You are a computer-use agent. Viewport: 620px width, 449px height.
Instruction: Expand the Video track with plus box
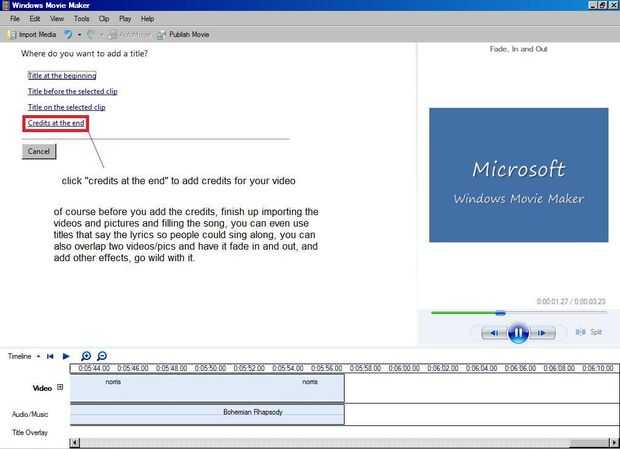[x=60, y=387]
